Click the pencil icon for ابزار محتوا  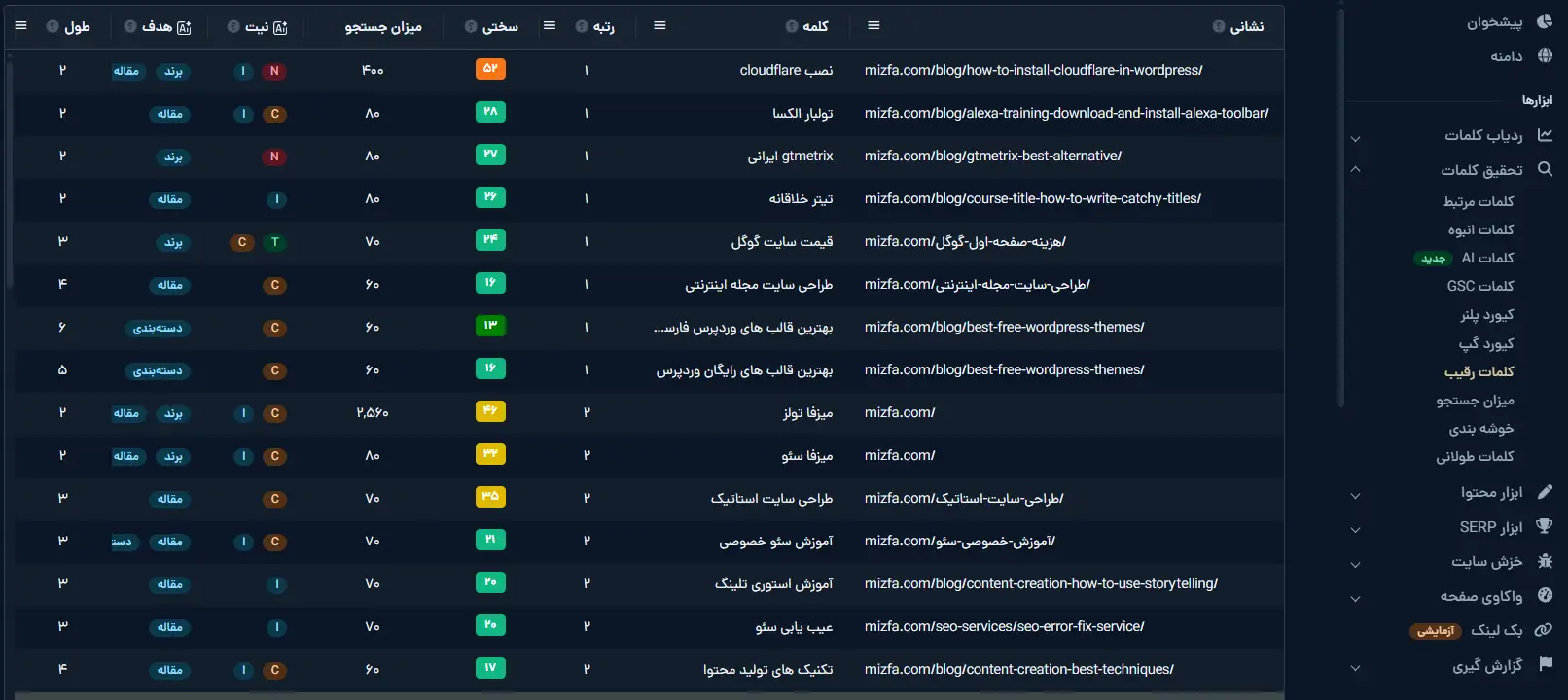pos(1544,492)
